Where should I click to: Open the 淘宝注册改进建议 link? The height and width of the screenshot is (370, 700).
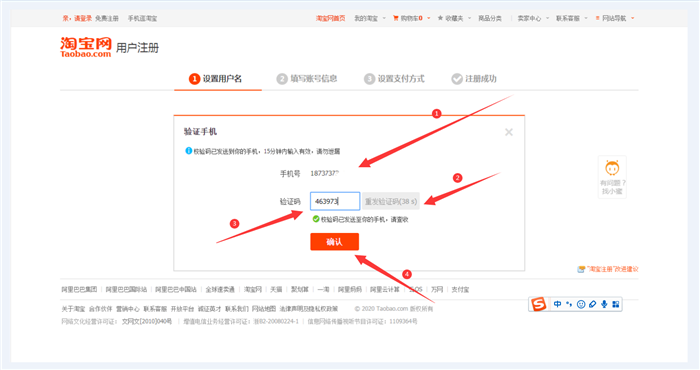(x=612, y=269)
